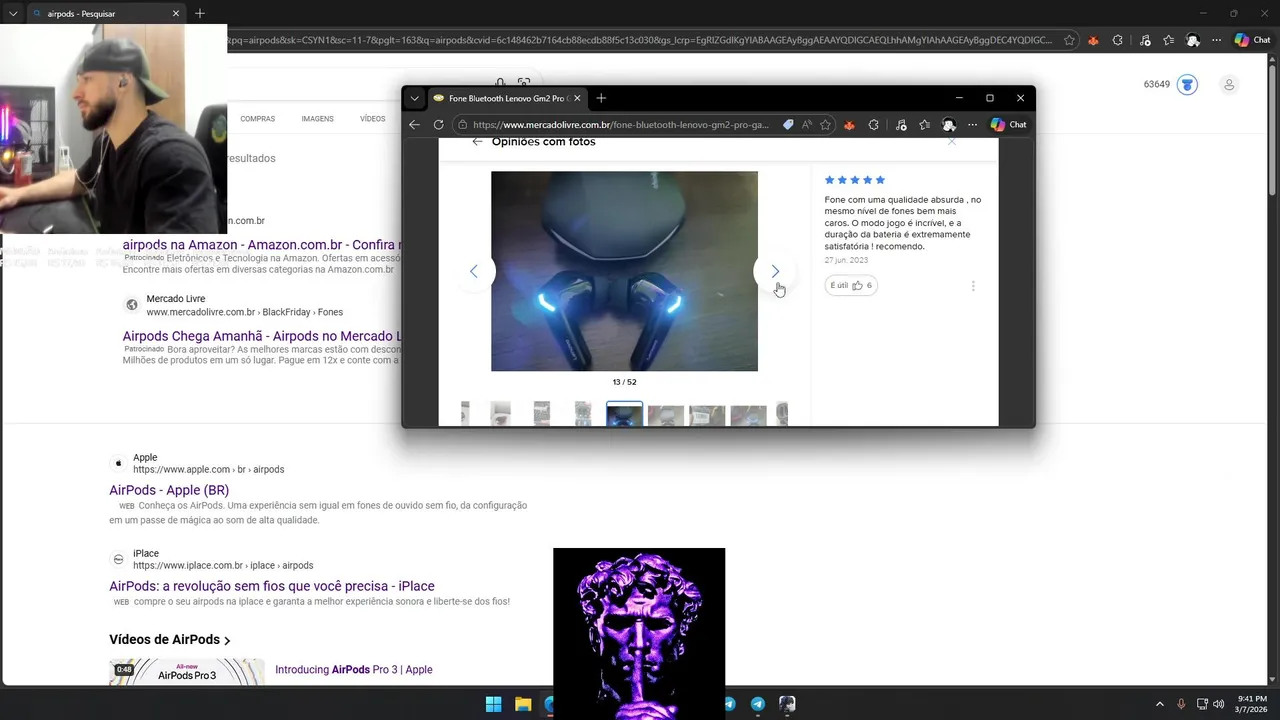Show the next review photo with right arrow
The height and width of the screenshot is (720, 1280).
[x=774, y=272]
